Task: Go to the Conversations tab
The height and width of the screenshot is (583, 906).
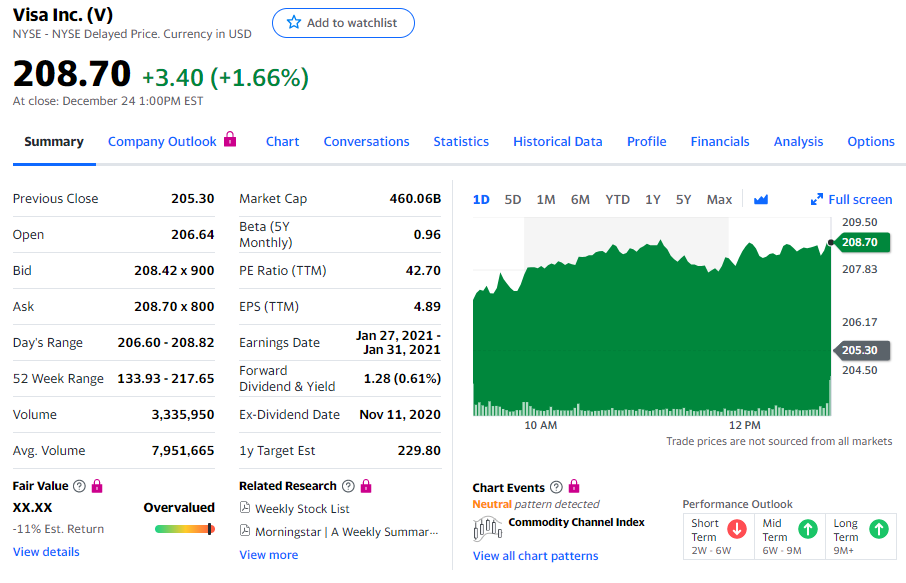Action: pyautogui.click(x=366, y=142)
